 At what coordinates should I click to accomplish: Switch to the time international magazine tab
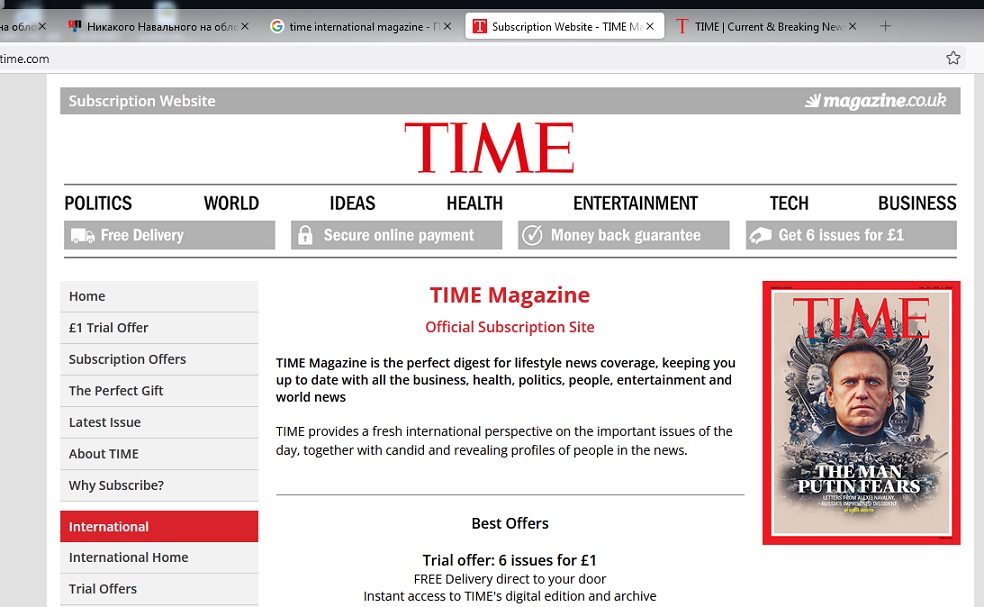tap(361, 26)
